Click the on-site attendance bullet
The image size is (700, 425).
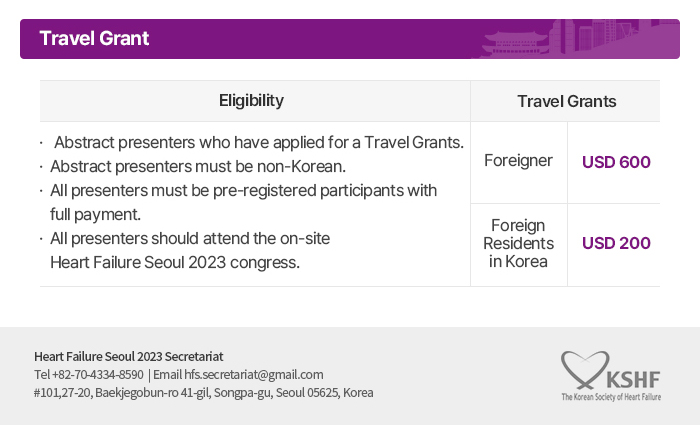tap(185, 250)
